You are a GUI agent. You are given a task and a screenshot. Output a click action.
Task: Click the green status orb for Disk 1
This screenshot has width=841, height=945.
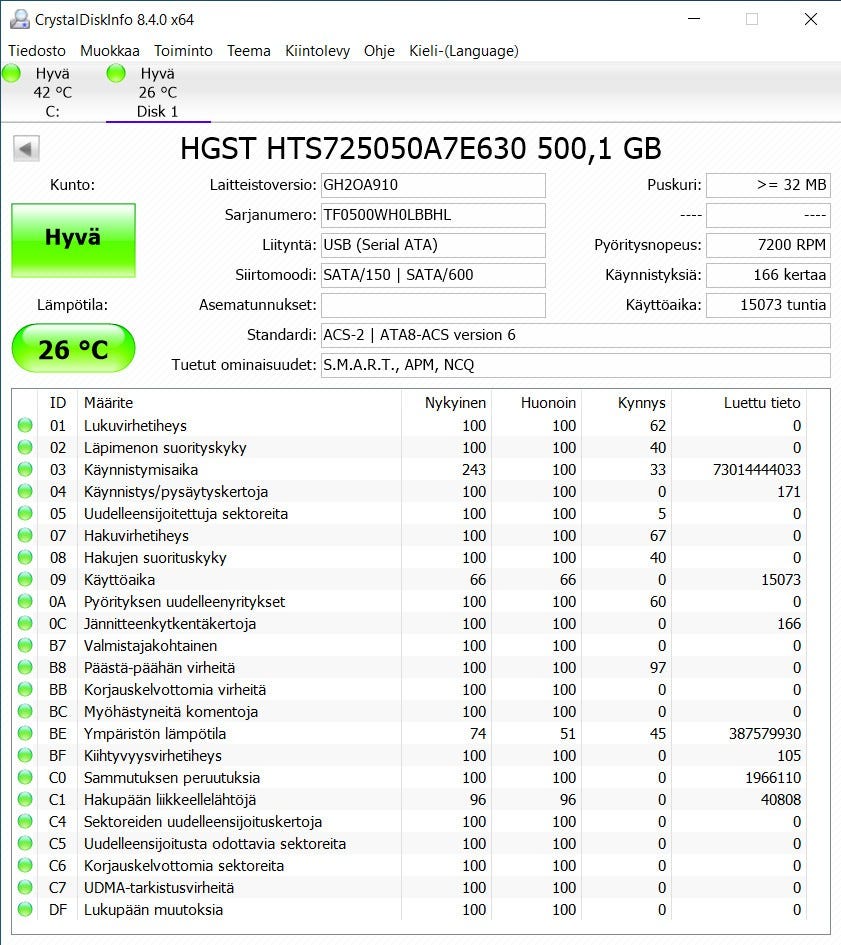(116, 73)
